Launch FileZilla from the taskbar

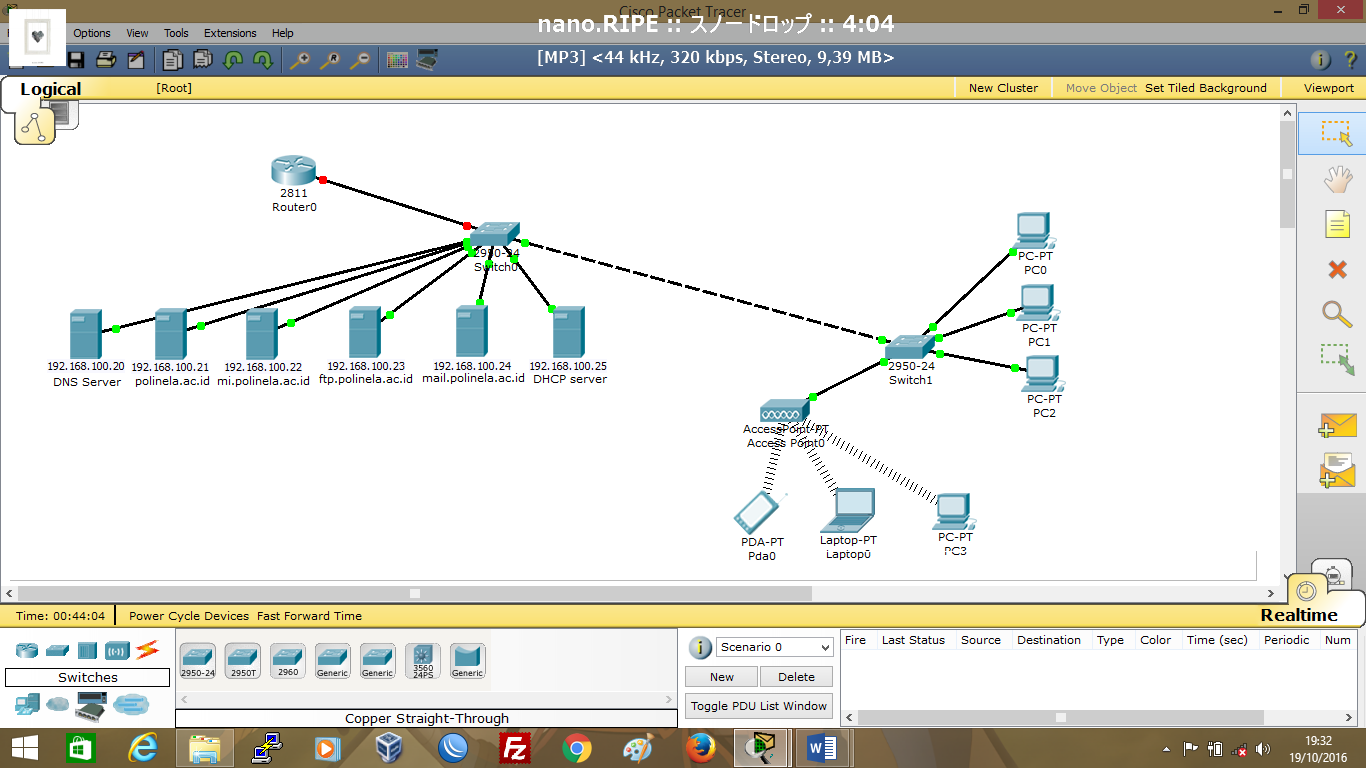tap(513, 747)
